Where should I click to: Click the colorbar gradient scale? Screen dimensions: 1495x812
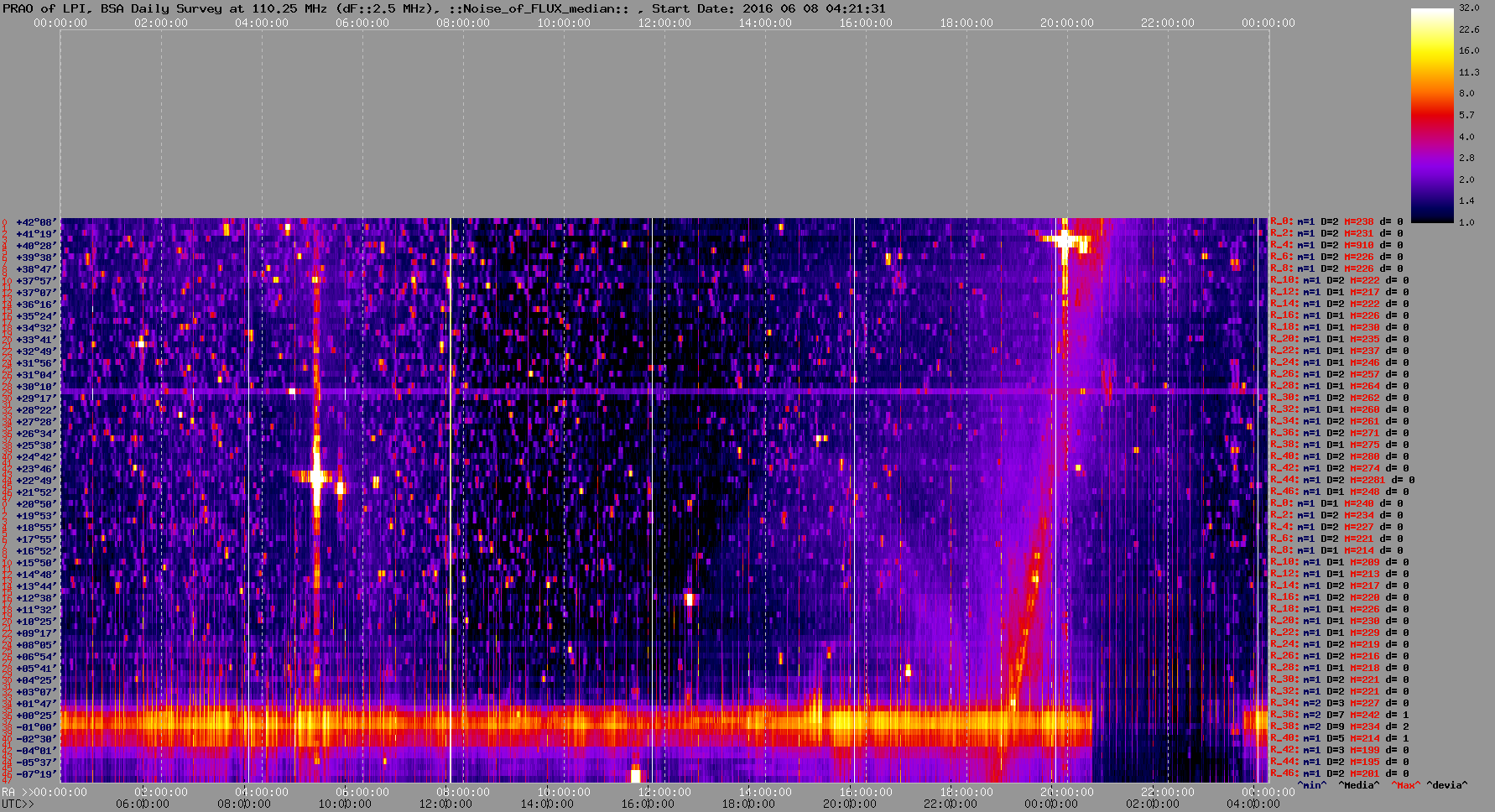coord(1432,115)
